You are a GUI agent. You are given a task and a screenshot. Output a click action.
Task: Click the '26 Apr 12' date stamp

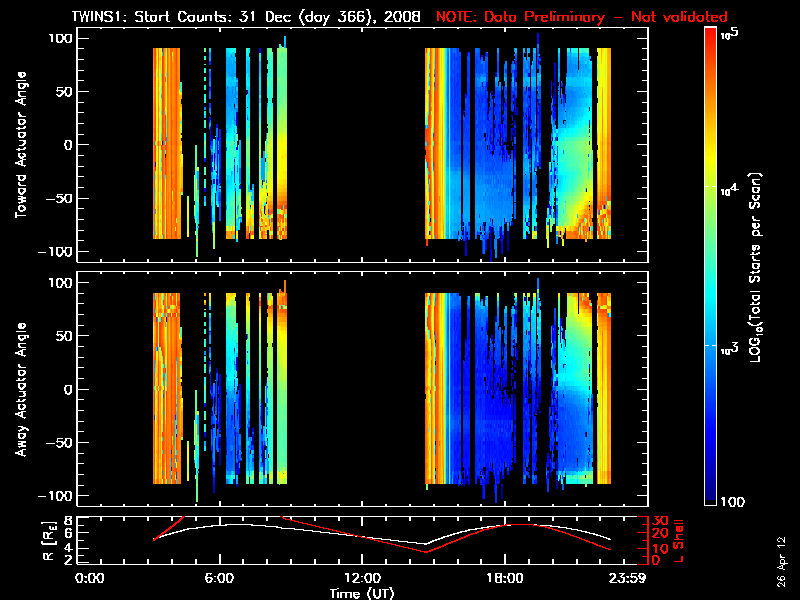[x=782, y=561]
